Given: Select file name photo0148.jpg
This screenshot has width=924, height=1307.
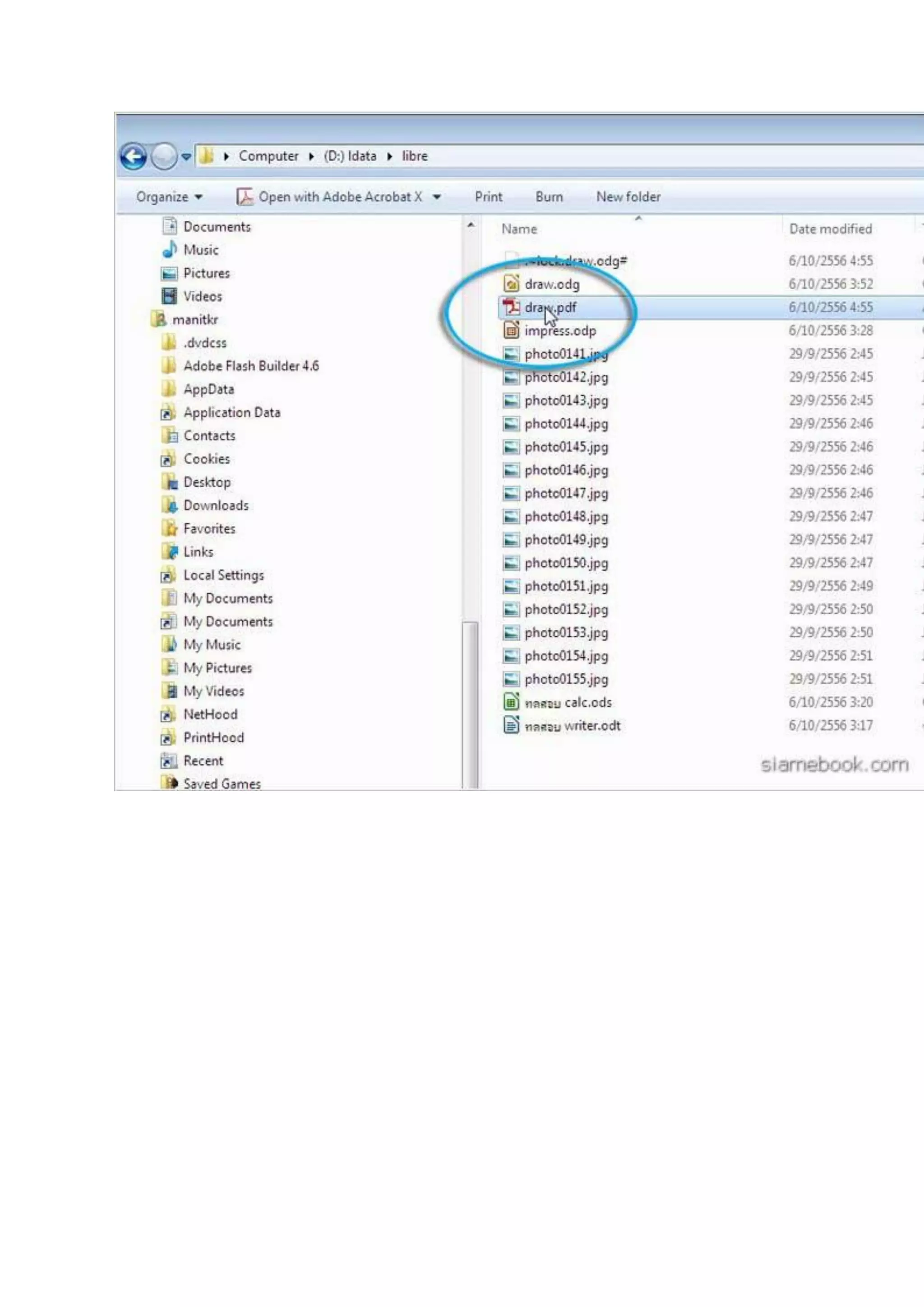Looking at the screenshot, I should point(566,517).
